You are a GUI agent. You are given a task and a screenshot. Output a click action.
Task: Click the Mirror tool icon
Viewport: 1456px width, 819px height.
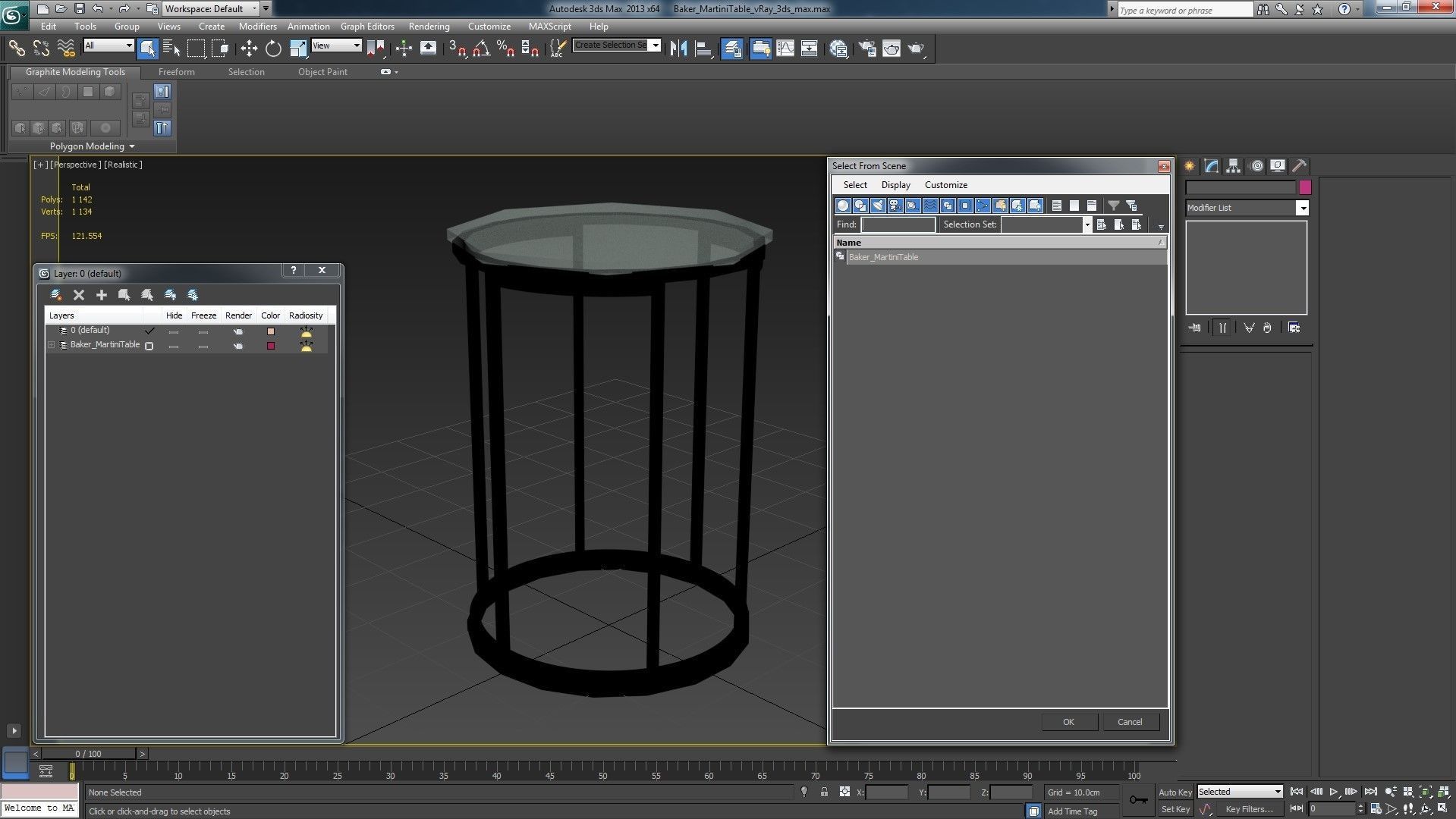click(x=678, y=49)
